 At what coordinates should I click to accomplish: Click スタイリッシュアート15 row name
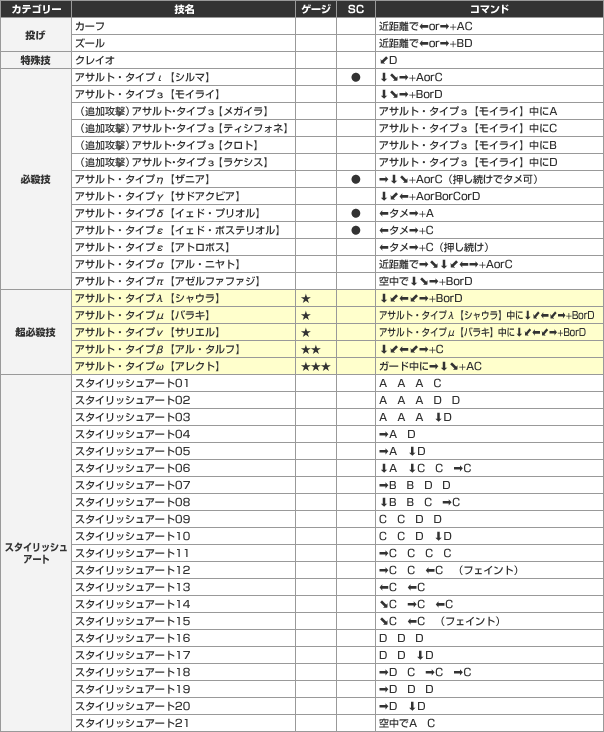(132, 621)
